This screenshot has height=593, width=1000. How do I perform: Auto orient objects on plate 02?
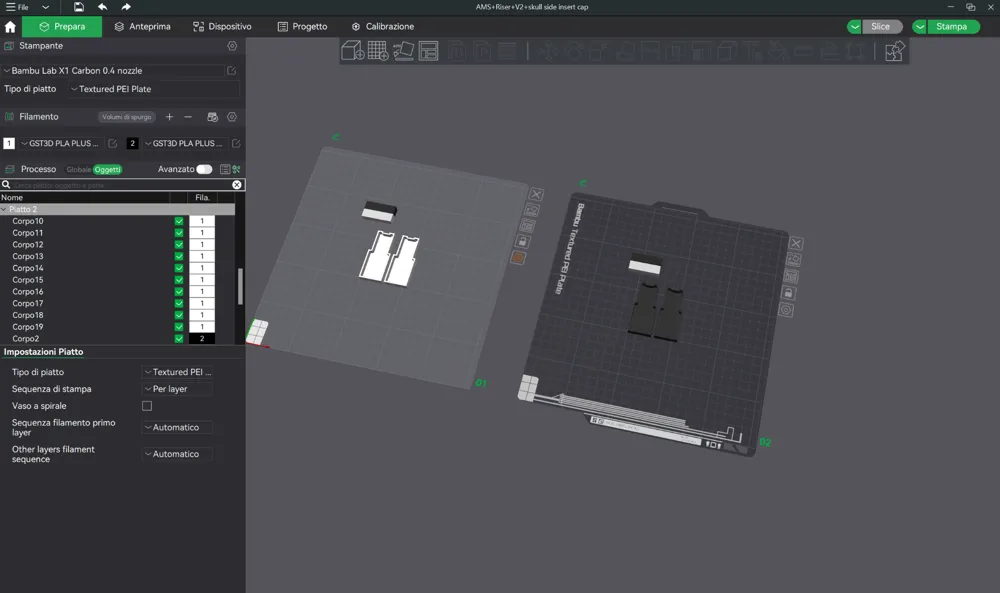(x=793, y=260)
